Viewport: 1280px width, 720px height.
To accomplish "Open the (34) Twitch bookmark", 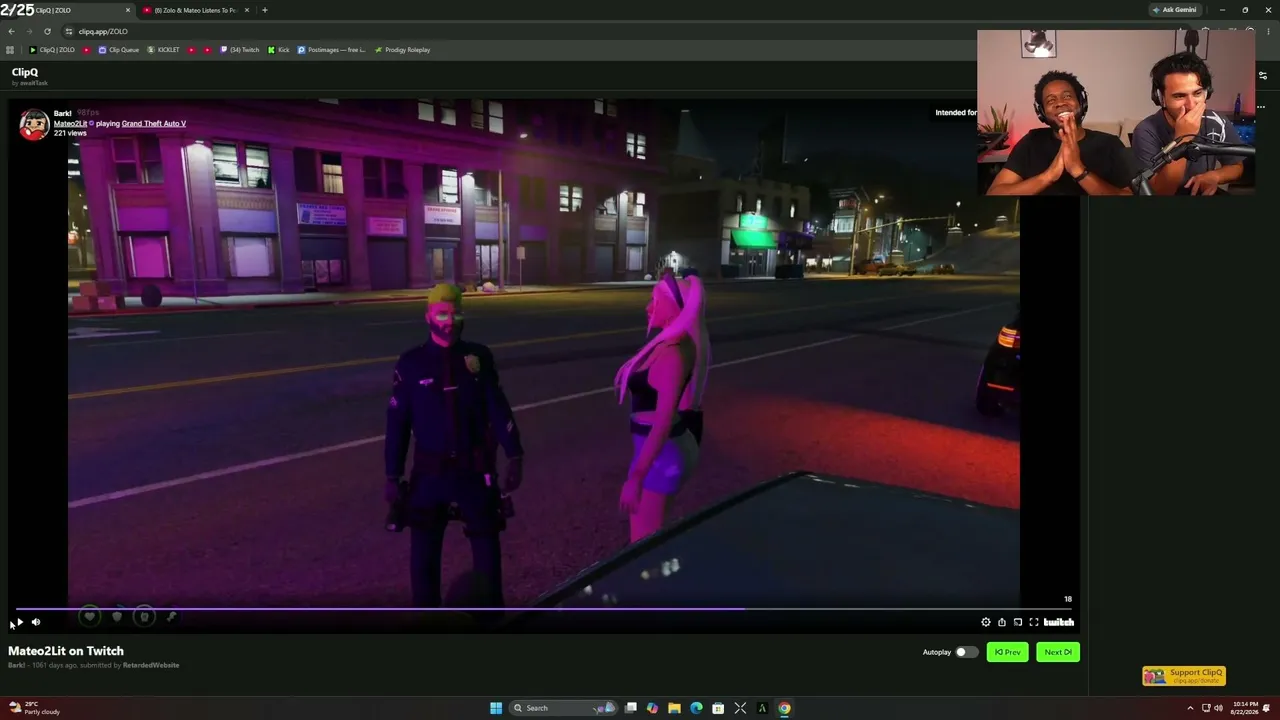I will (x=239, y=50).
